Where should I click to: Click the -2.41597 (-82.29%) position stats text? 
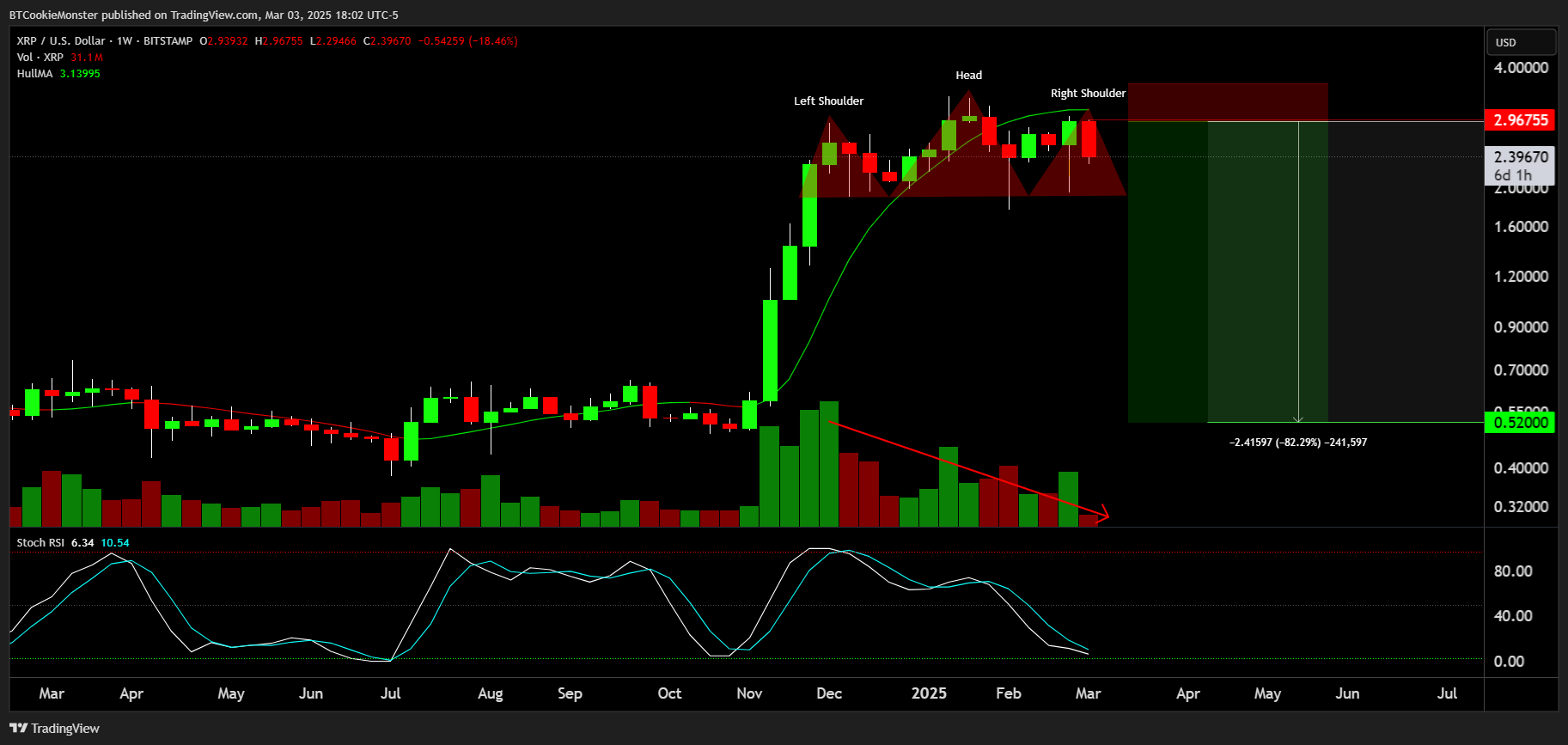(x=1298, y=442)
